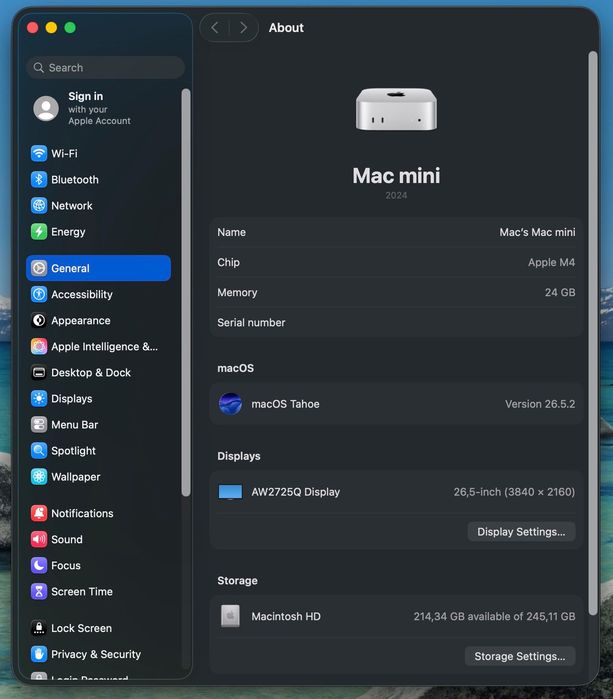Select the Screen Time sidebar label

point(82,592)
